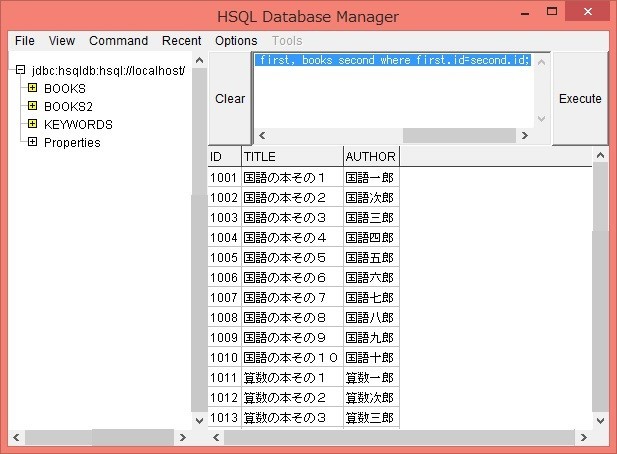The height and width of the screenshot is (454, 617).
Task: Expand the BOOKS table node
Action: point(33,88)
